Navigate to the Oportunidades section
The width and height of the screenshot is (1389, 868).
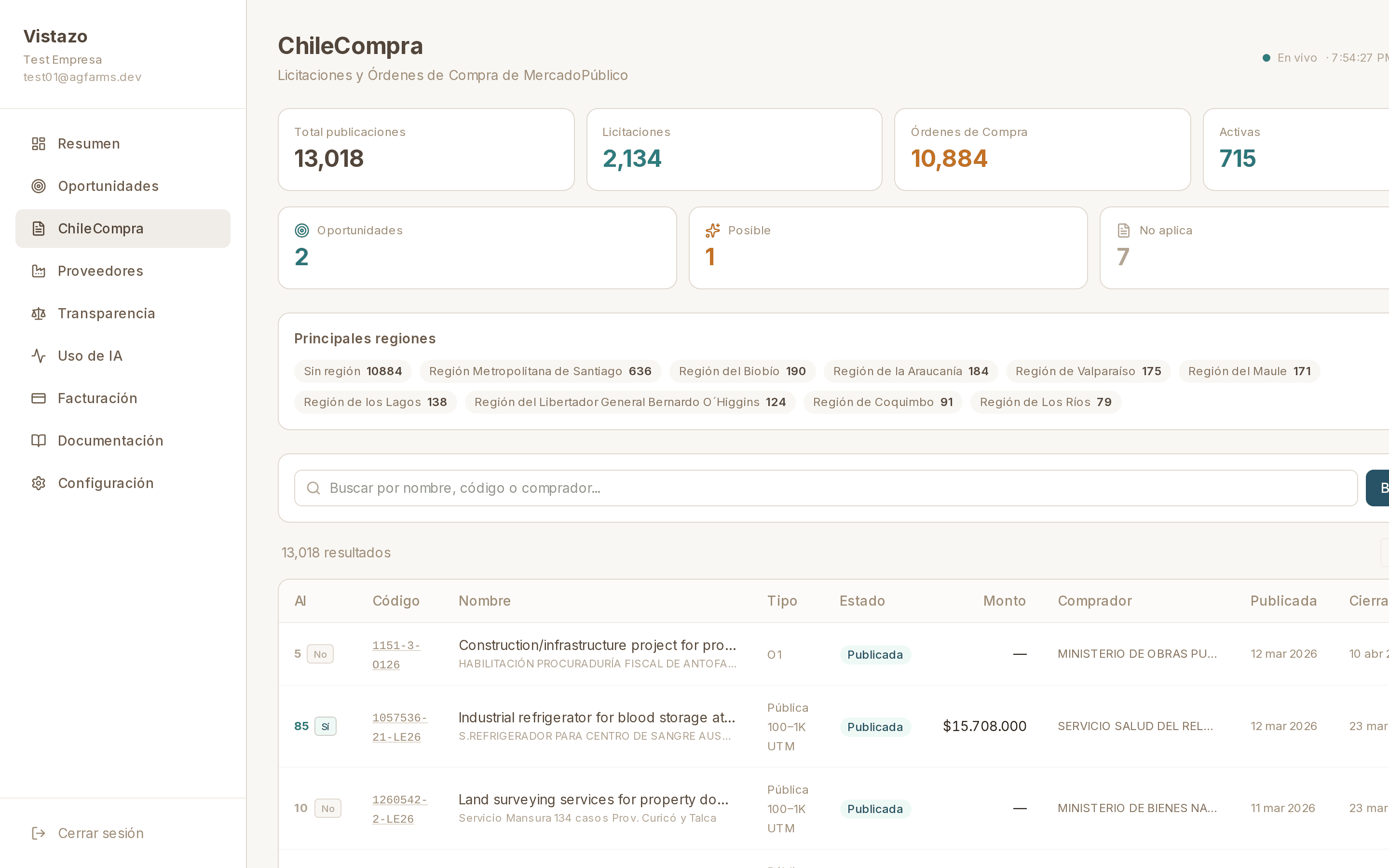109,186
